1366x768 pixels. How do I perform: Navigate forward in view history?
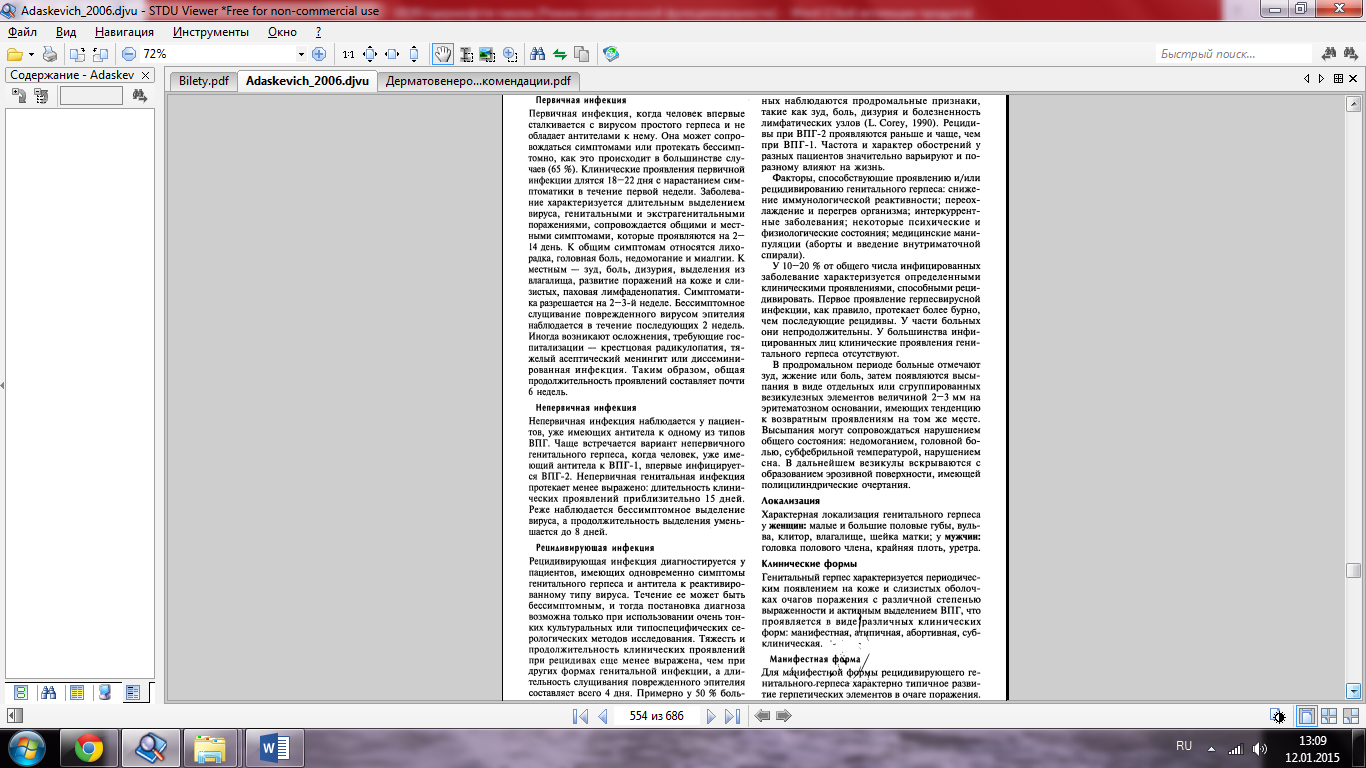[784, 716]
